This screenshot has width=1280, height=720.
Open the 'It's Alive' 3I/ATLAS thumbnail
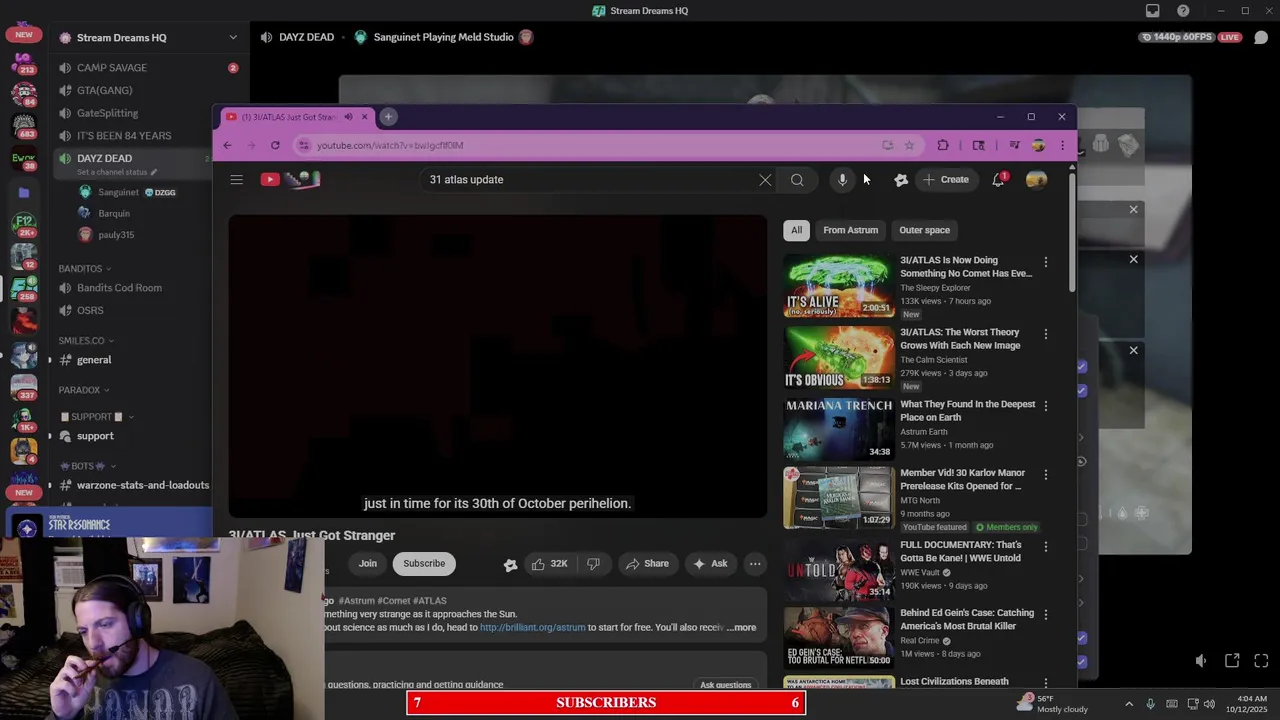[x=838, y=287]
